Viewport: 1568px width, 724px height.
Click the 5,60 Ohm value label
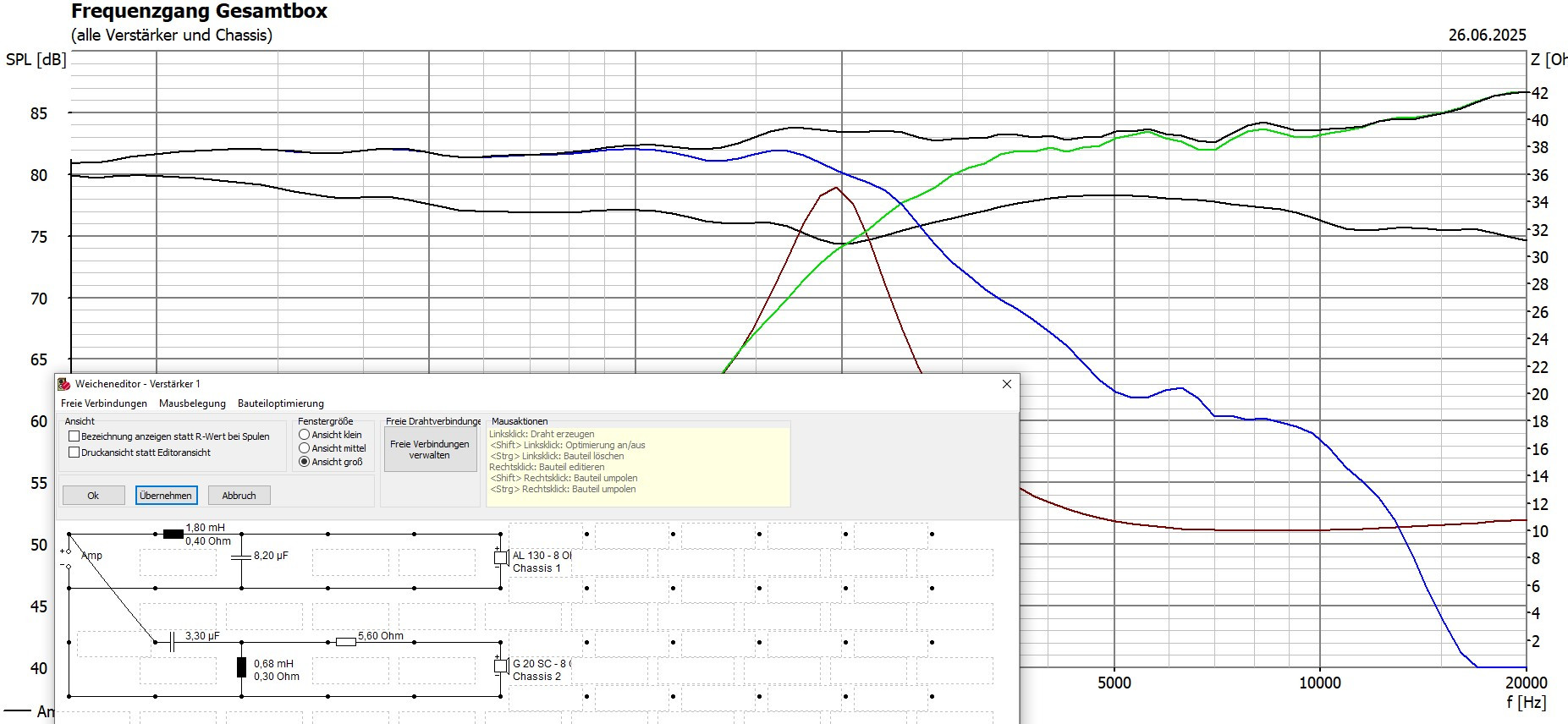click(381, 636)
